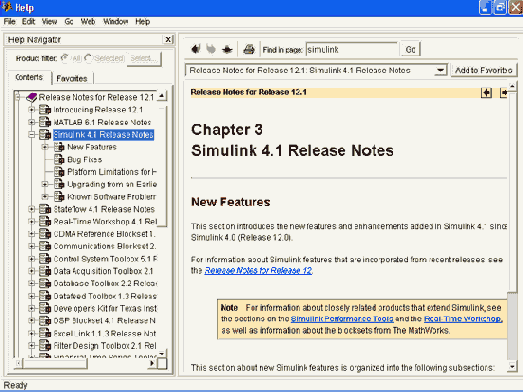523x392 pixels.
Task: Click the navigator horizontal scrollbar thumb
Action: [54, 363]
